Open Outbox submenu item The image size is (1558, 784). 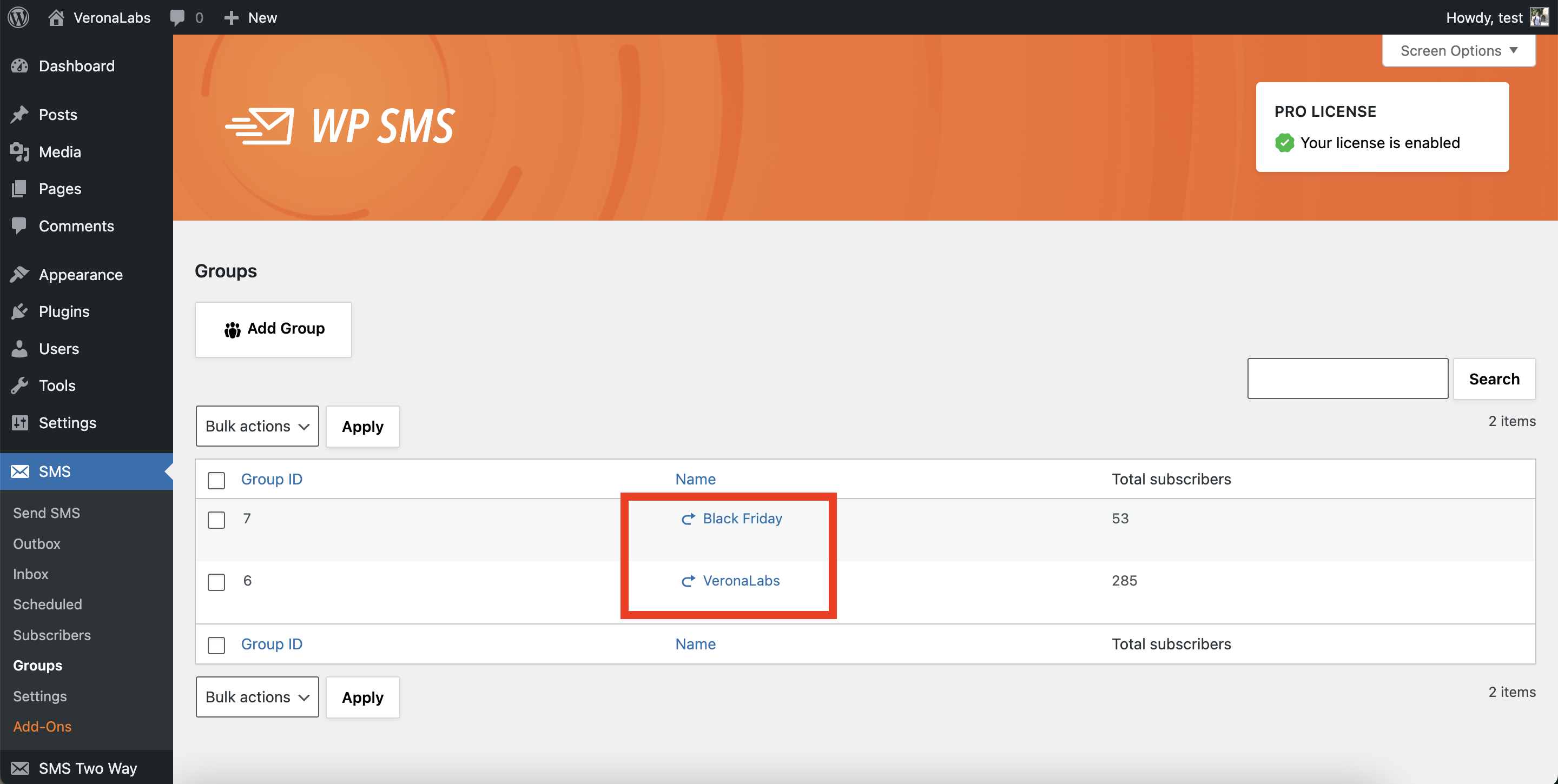(x=37, y=543)
